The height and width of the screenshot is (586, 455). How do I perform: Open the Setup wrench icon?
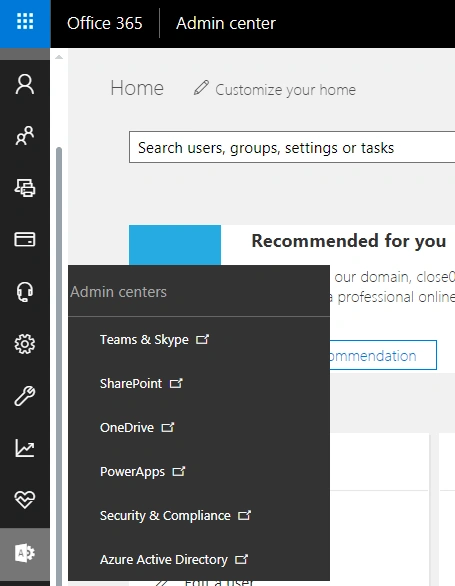point(25,396)
